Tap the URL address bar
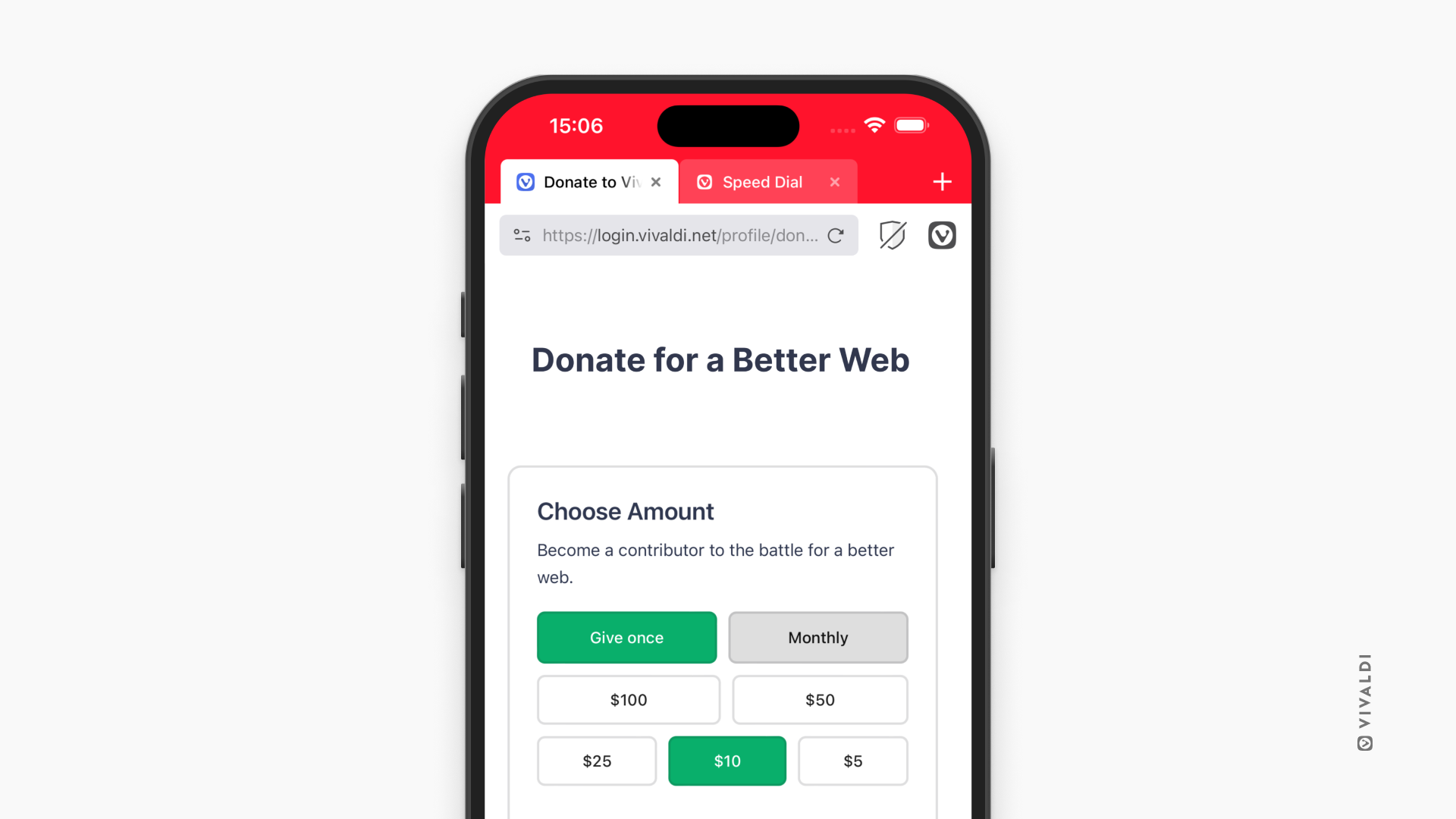 680,234
